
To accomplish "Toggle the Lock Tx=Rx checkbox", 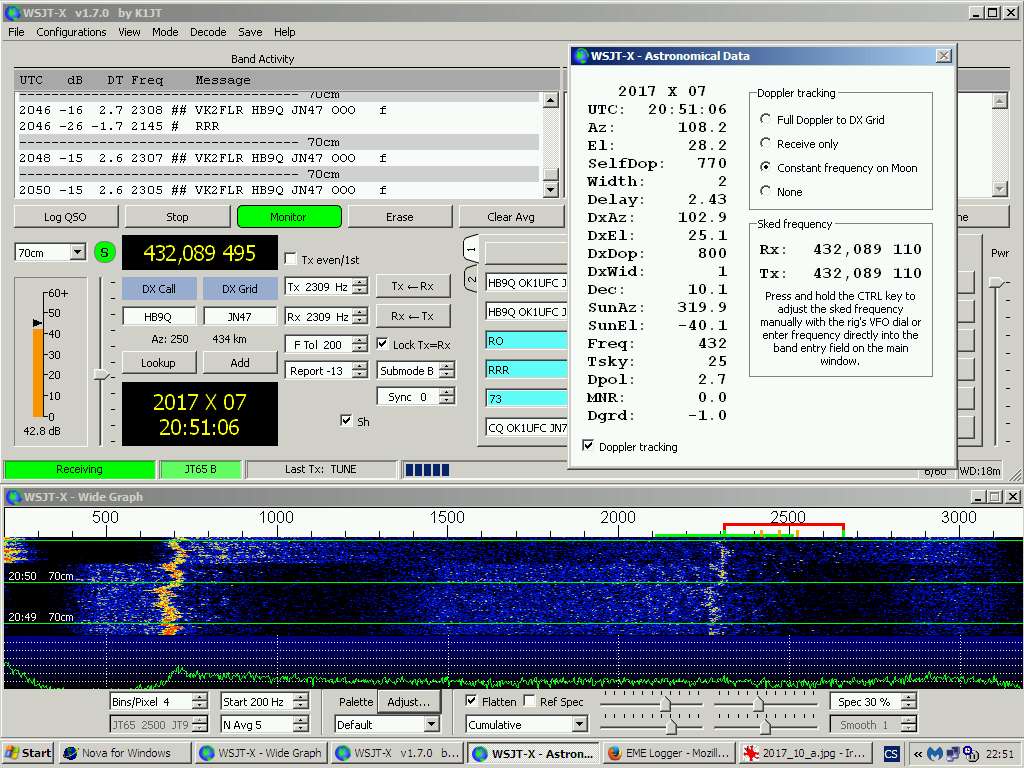I will coord(383,344).
